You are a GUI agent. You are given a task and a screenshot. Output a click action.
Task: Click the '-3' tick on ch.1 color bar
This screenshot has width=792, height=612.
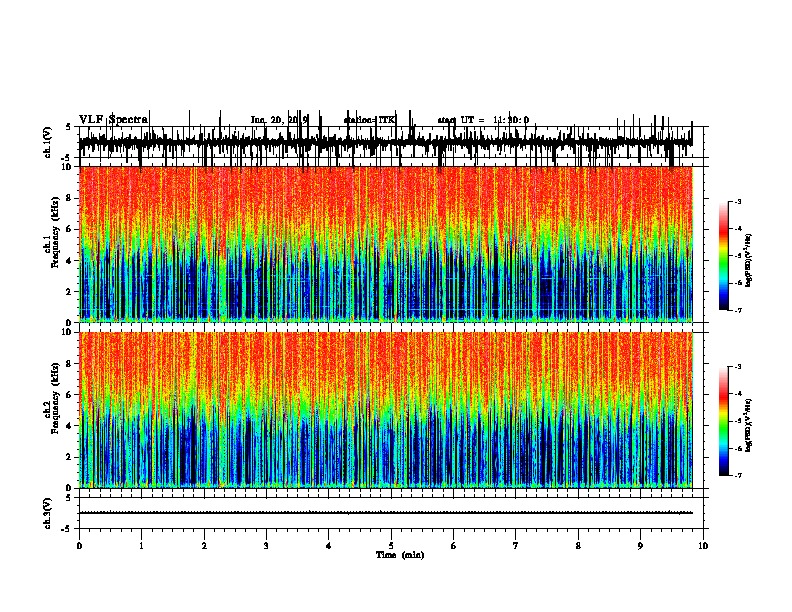[737, 201]
